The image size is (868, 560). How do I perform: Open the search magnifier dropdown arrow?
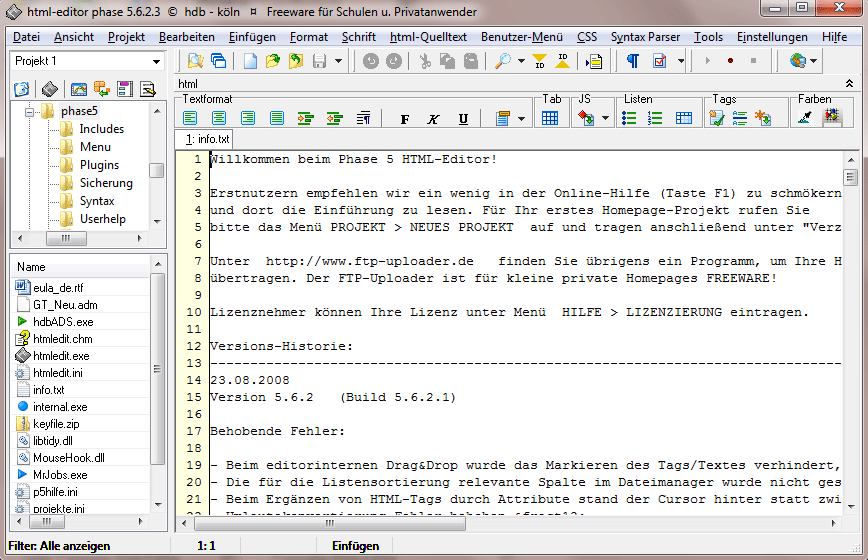(x=521, y=61)
